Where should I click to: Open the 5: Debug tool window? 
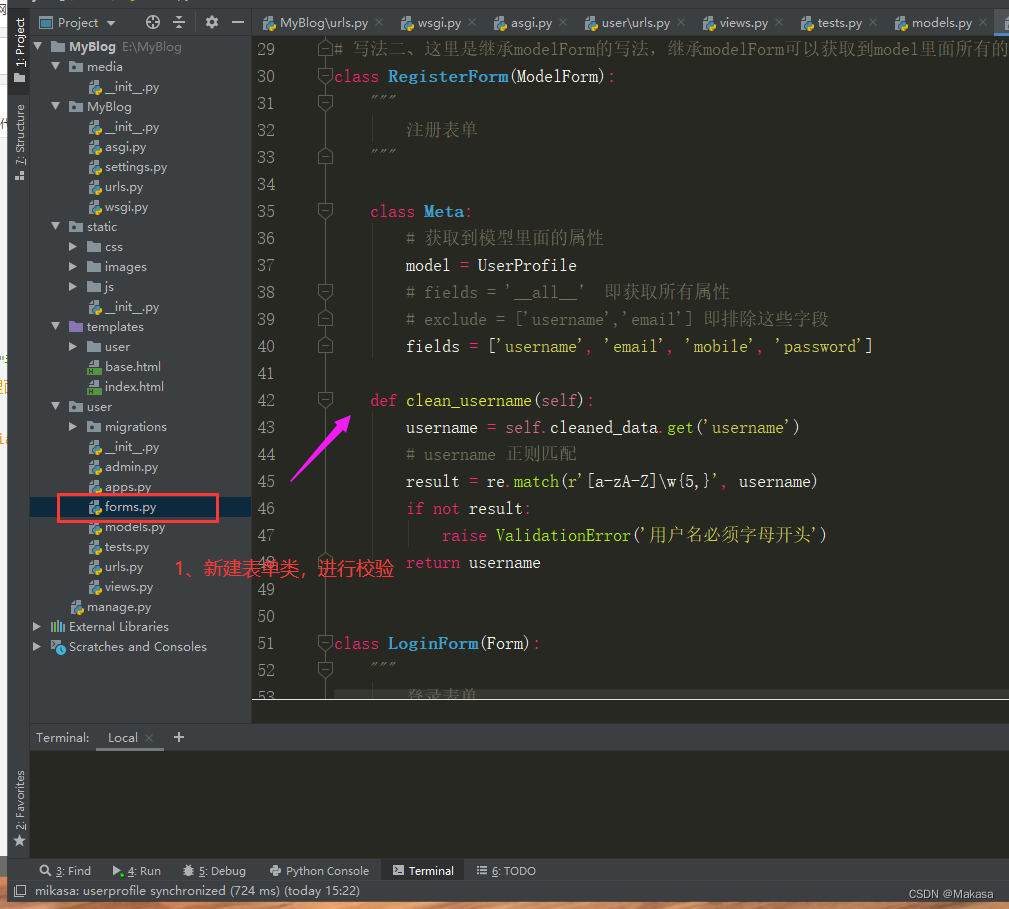click(214, 870)
